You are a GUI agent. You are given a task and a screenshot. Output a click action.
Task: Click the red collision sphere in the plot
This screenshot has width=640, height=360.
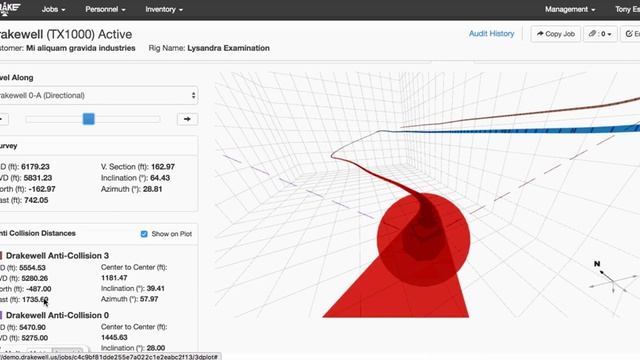click(423, 240)
